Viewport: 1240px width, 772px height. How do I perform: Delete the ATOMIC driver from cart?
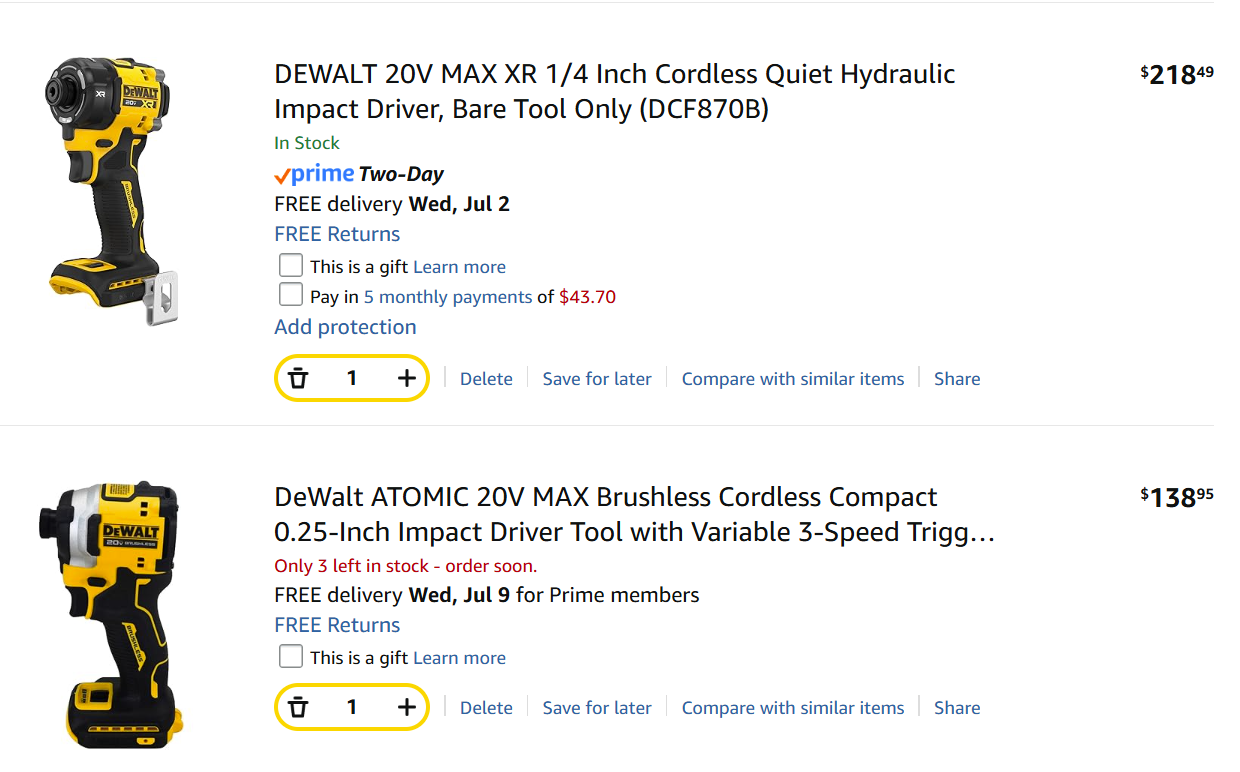486,708
